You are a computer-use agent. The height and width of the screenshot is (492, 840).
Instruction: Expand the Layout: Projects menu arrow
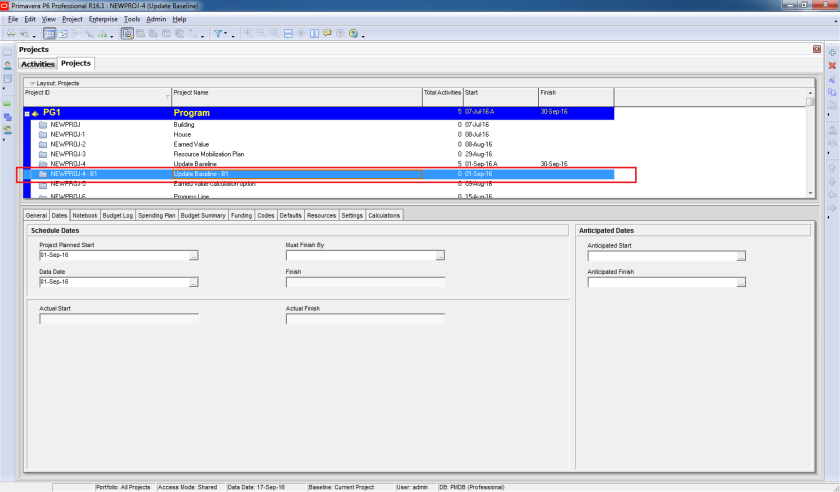click(32, 83)
